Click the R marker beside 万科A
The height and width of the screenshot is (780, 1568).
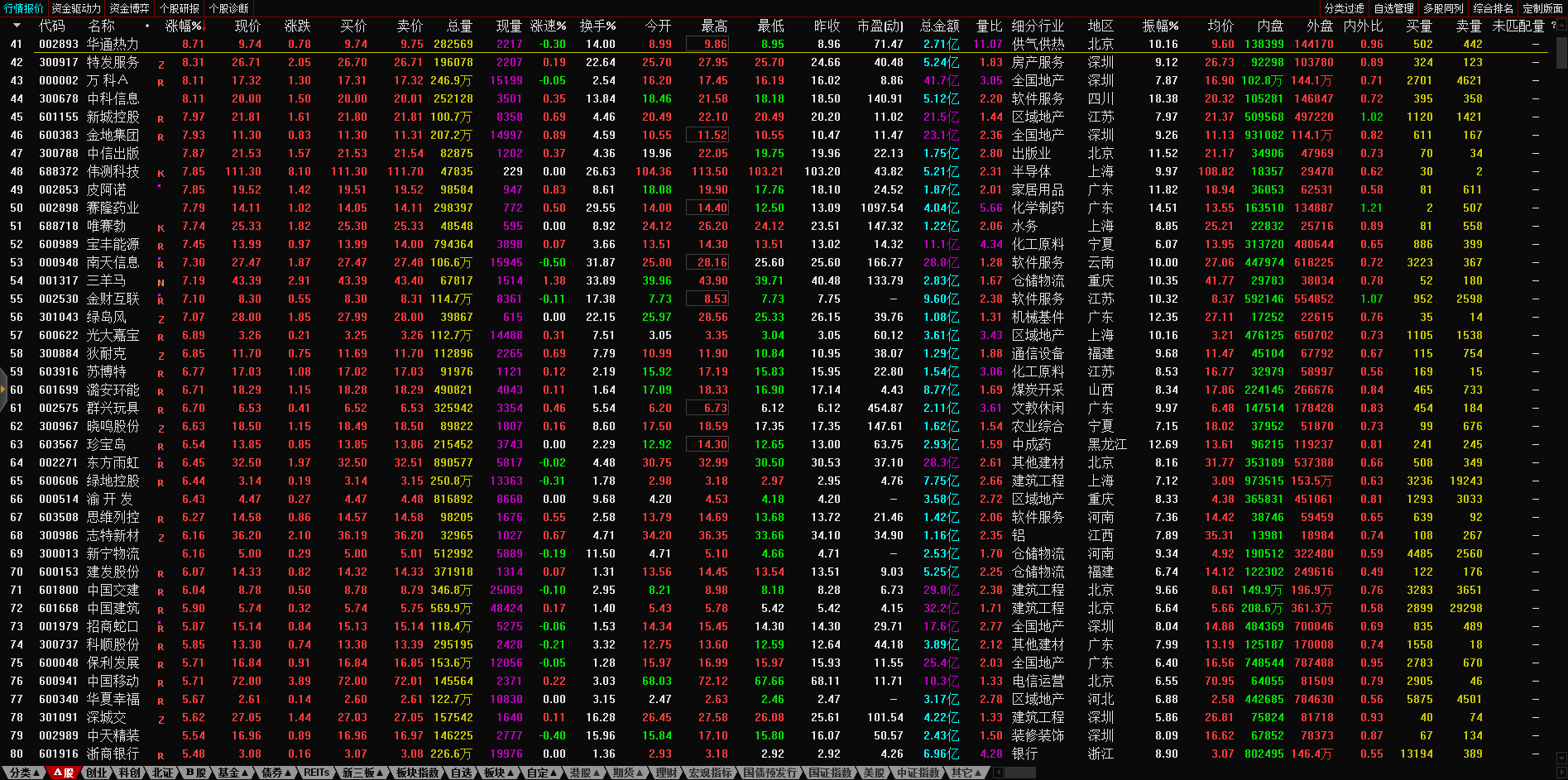click(161, 83)
